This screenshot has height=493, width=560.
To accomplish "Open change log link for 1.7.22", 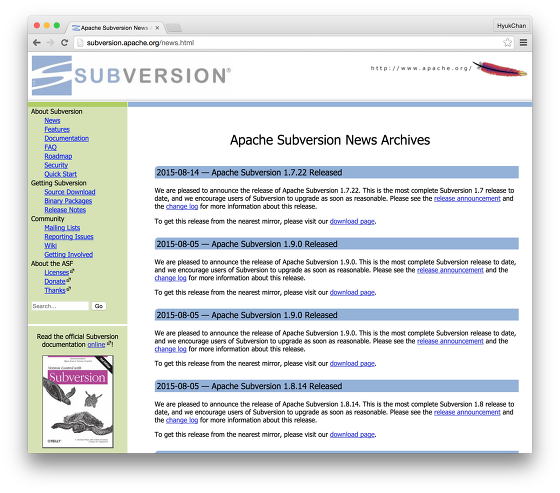I will click(182, 206).
